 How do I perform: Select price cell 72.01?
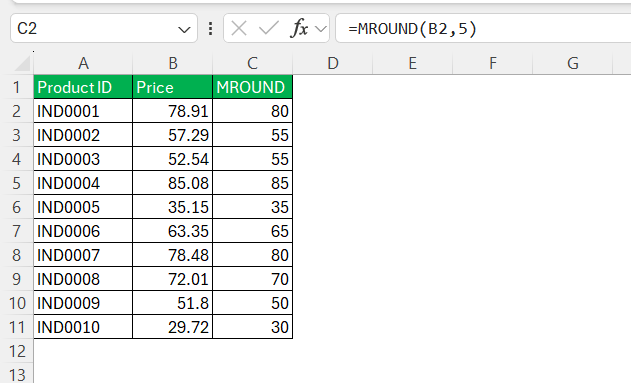pos(173,279)
